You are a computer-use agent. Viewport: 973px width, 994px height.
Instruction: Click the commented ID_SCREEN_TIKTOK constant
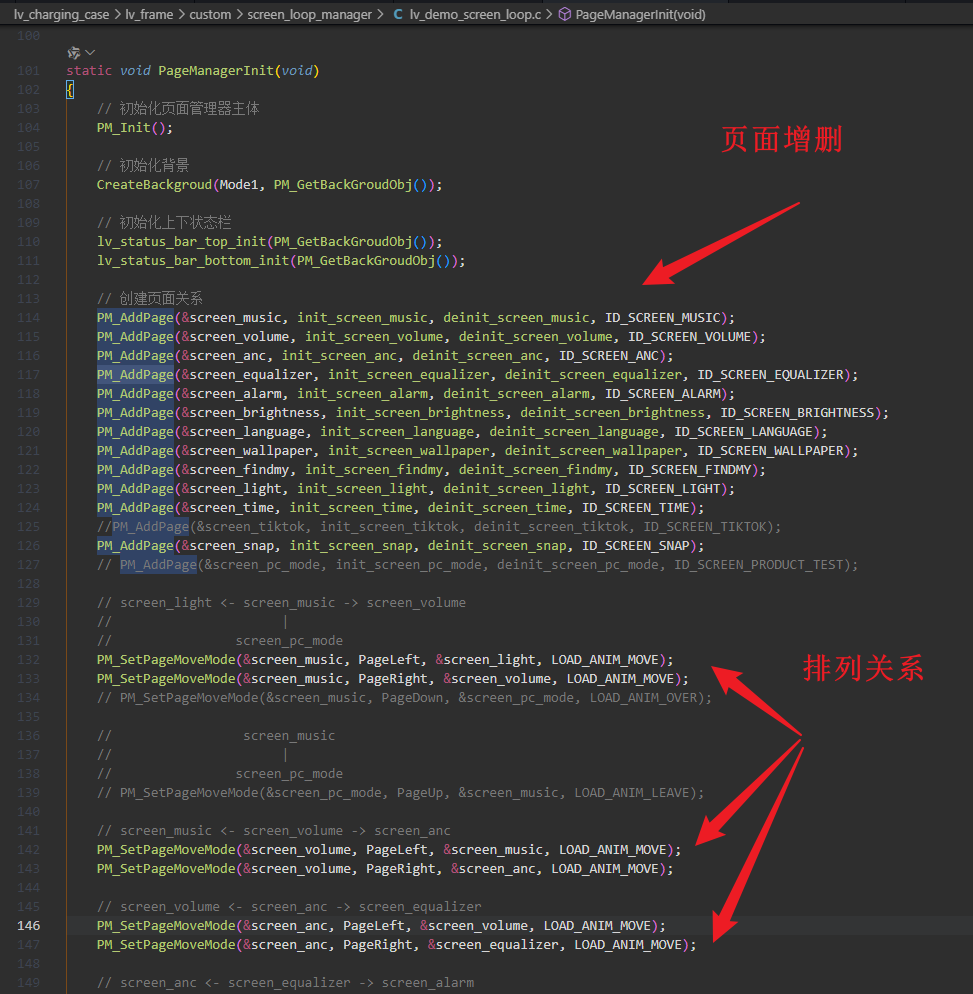tap(705, 527)
